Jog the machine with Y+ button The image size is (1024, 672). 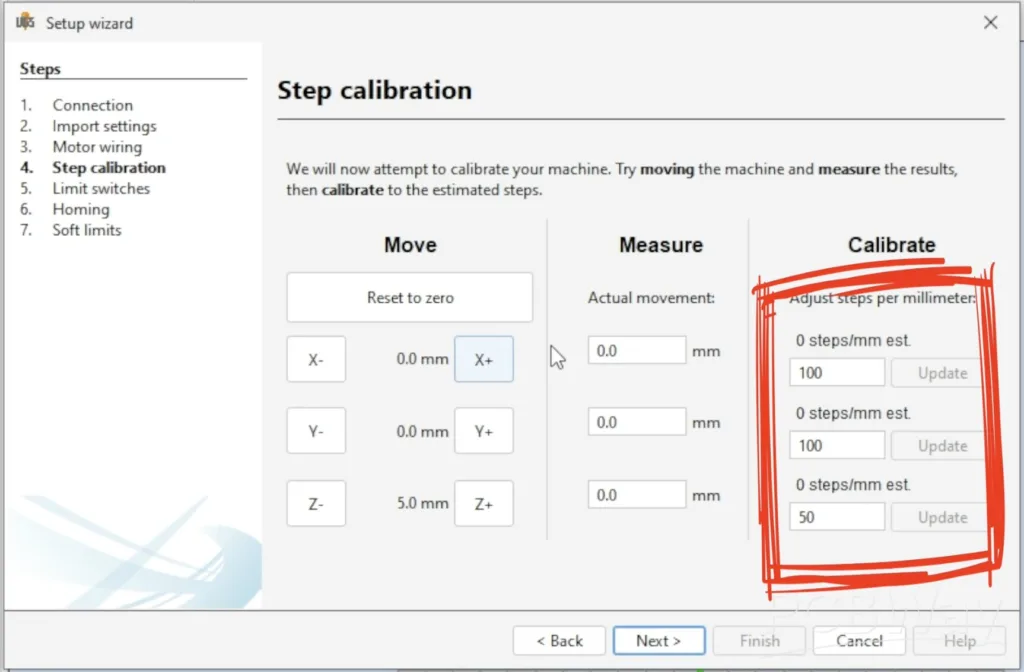[484, 432]
